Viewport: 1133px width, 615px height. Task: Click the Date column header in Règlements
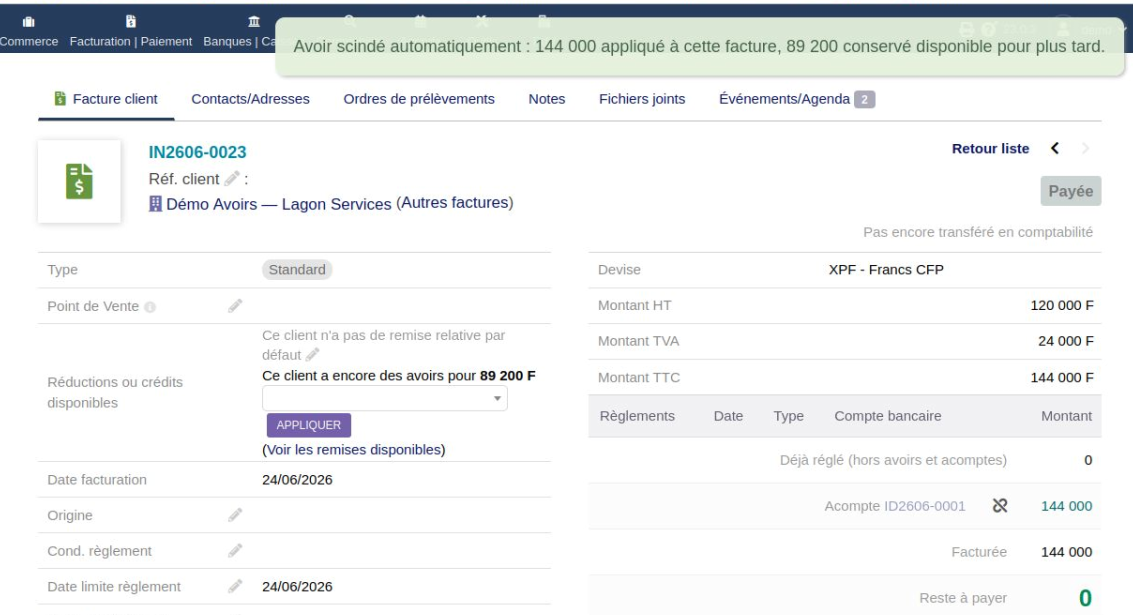(x=728, y=416)
